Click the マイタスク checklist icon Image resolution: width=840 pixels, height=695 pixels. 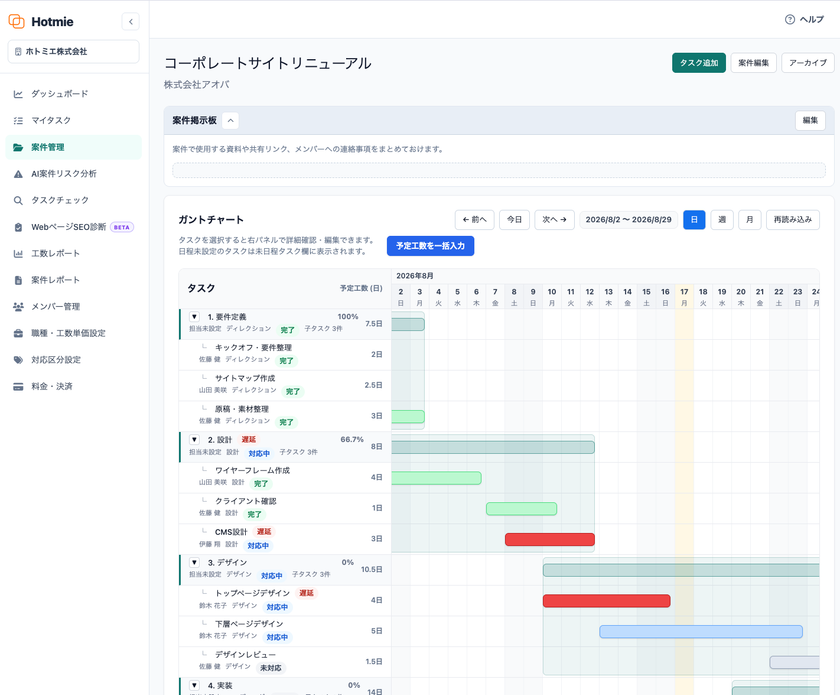click(18, 121)
